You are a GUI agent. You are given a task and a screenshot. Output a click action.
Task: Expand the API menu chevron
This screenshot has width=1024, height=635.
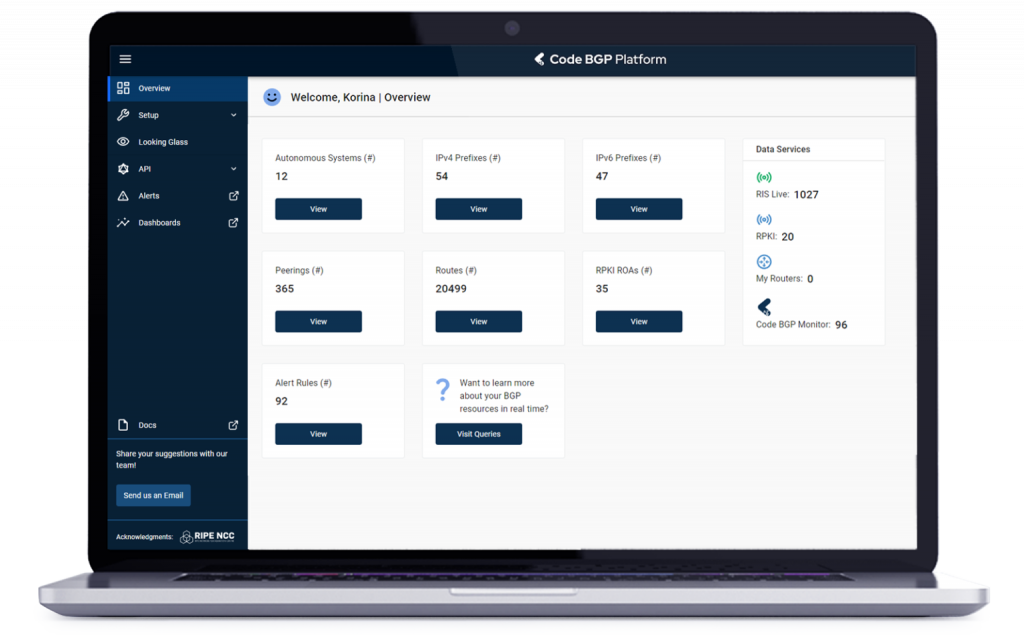pyautogui.click(x=233, y=169)
